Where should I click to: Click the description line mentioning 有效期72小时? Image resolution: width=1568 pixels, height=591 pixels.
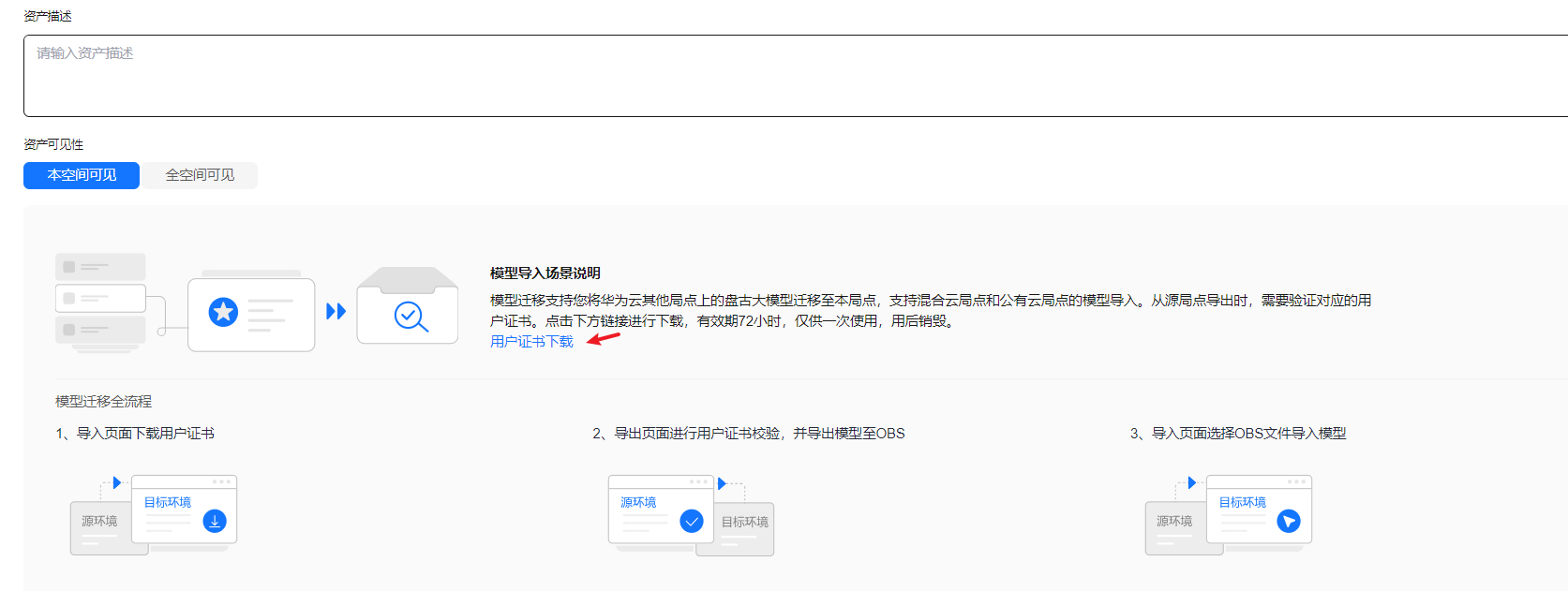(723, 321)
